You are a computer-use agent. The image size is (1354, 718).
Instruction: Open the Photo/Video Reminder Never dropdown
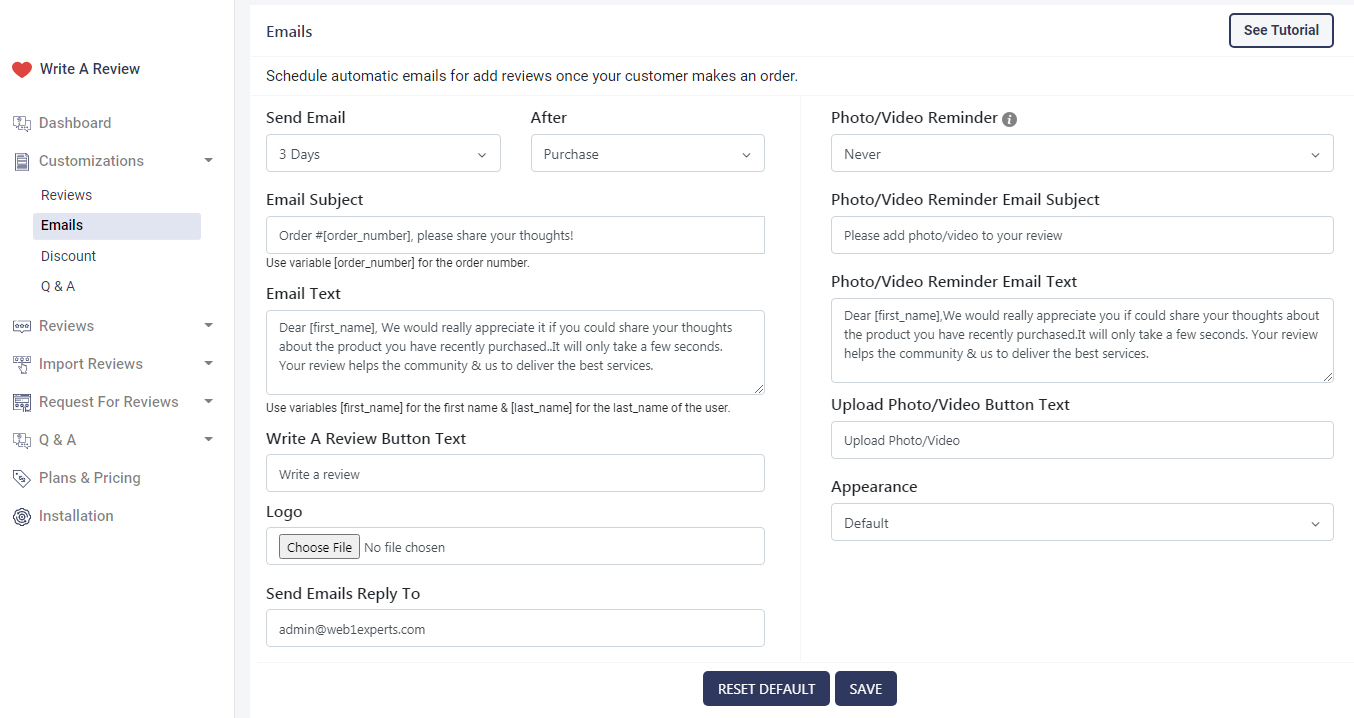[1082, 154]
